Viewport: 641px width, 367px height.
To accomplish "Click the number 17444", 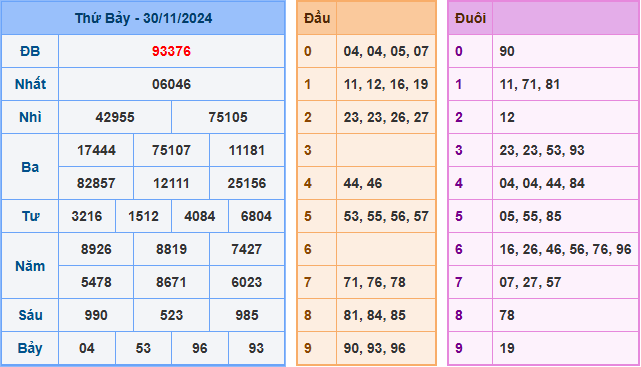I will pyautogui.click(x=96, y=150).
